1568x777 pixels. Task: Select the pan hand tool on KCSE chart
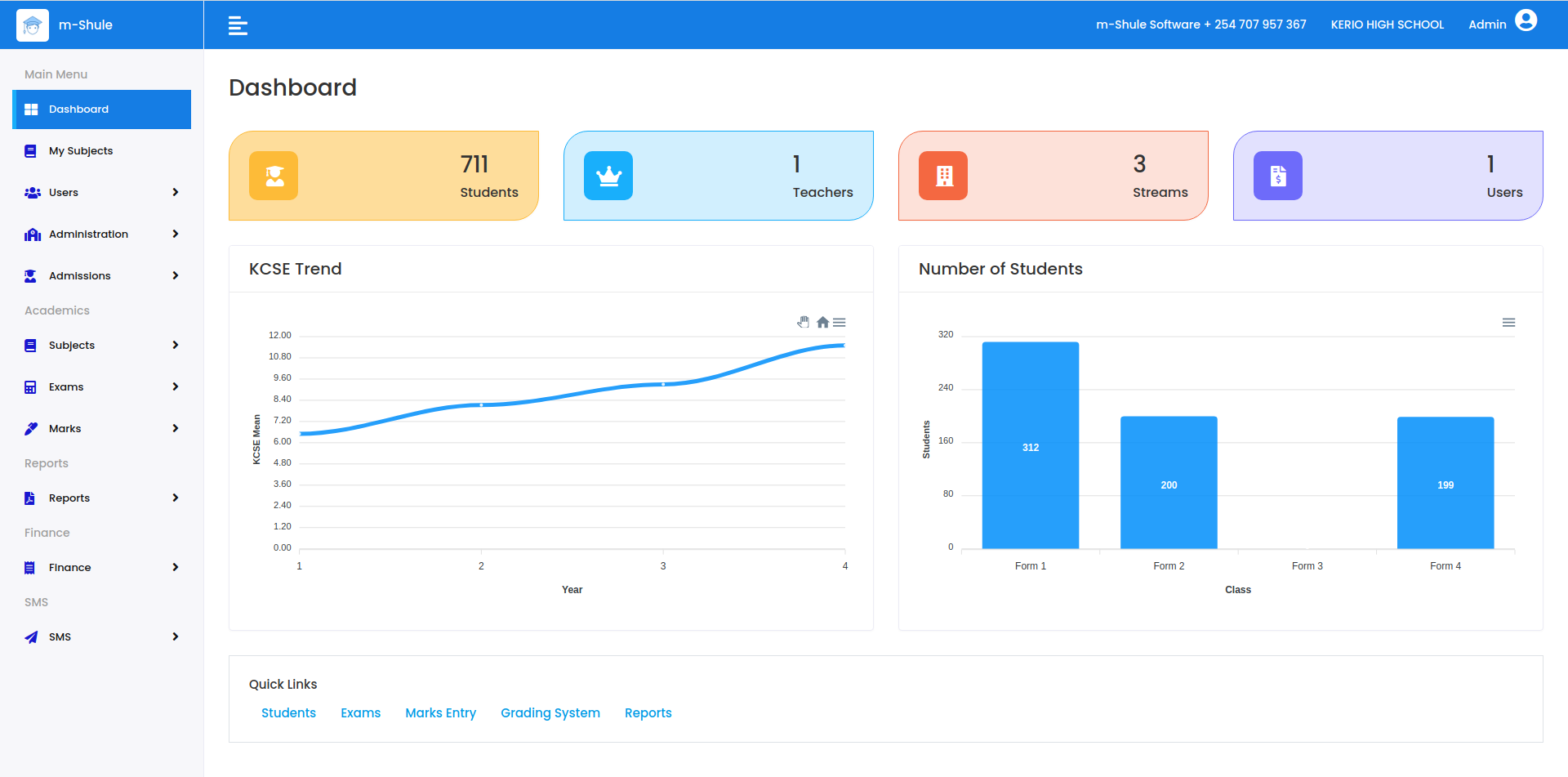tap(804, 323)
